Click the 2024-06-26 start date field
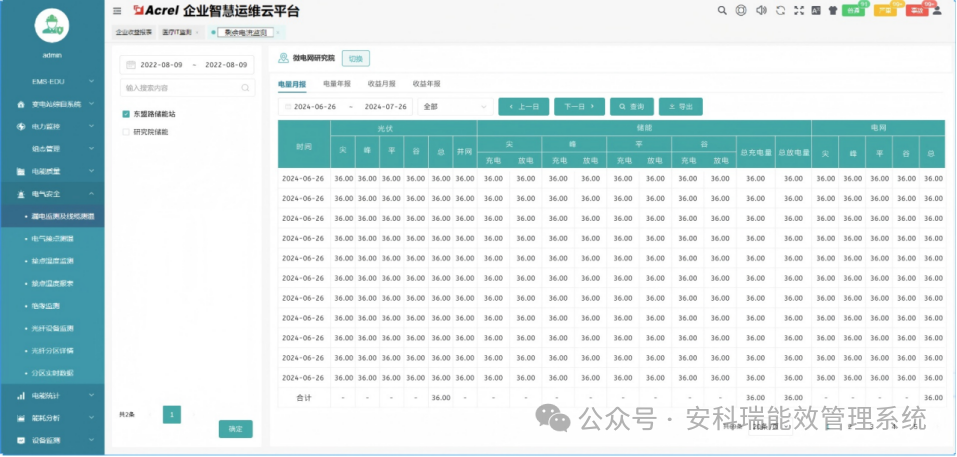The image size is (957, 457). pyautogui.click(x=314, y=107)
